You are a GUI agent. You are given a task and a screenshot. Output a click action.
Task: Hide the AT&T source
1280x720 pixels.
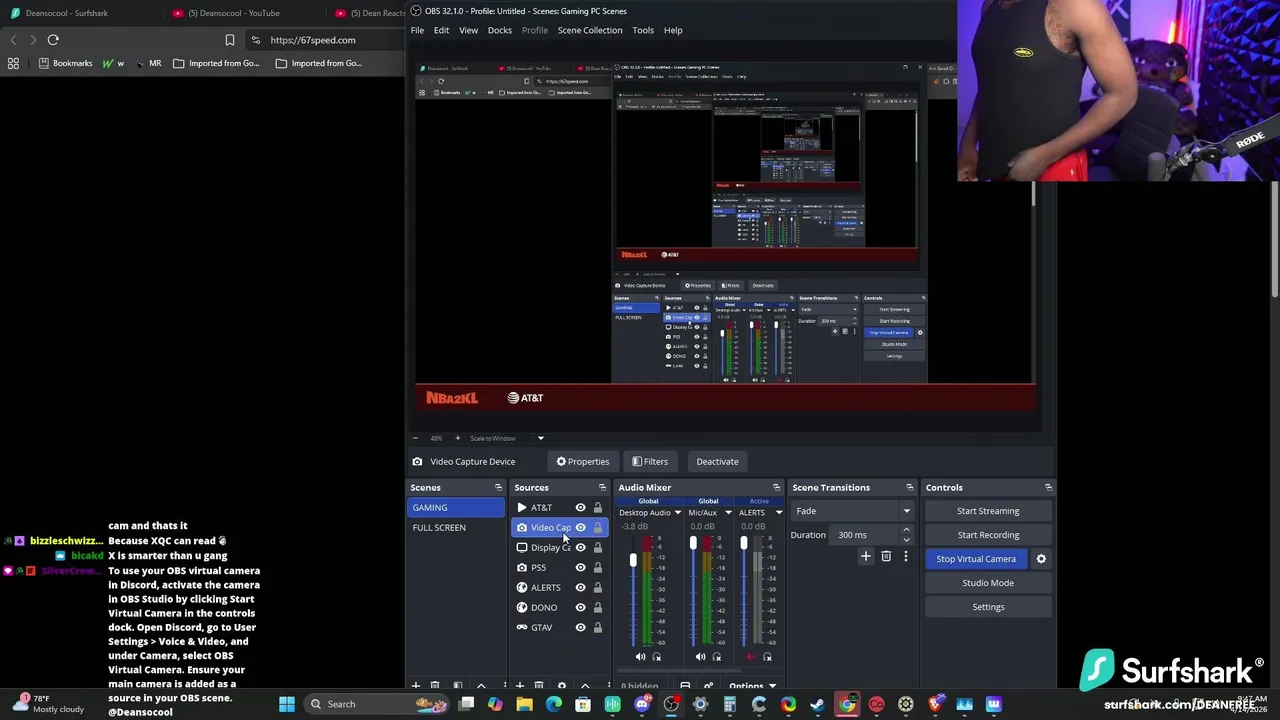click(580, 508)
